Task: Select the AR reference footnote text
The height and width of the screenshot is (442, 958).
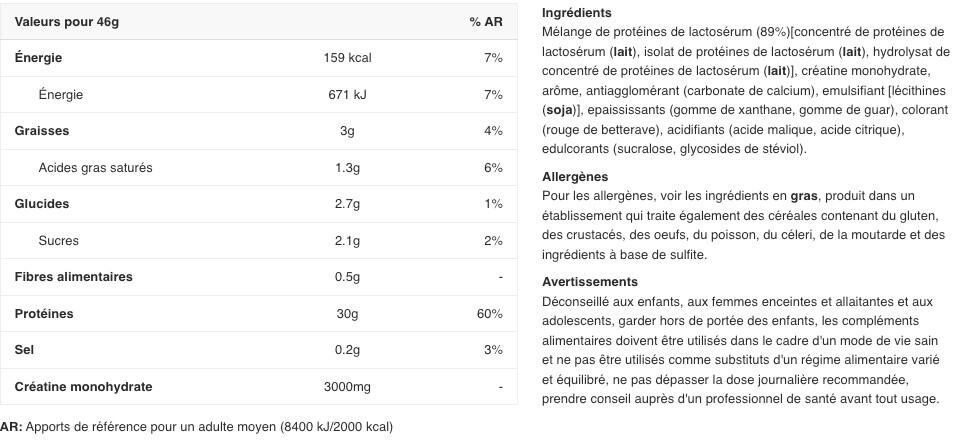Action: point(196,427)
